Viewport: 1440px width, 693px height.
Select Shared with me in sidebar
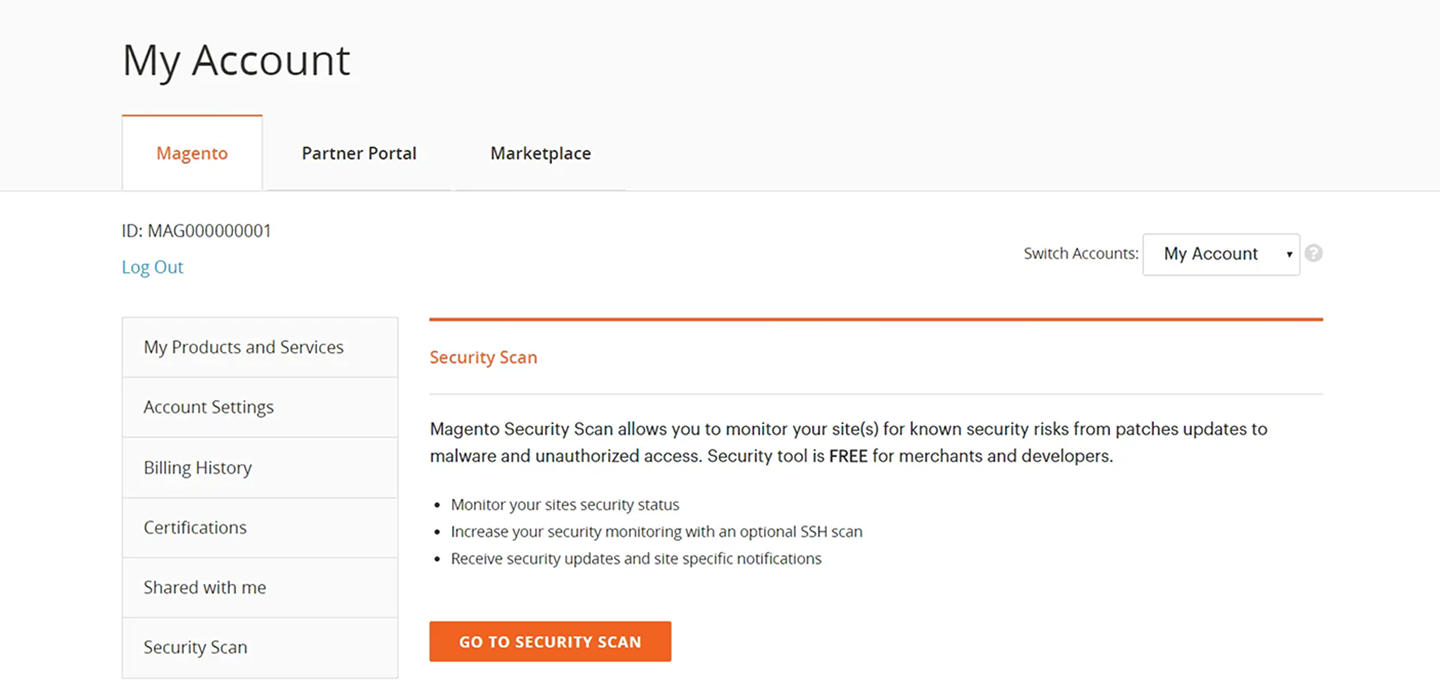coord(204,587)
